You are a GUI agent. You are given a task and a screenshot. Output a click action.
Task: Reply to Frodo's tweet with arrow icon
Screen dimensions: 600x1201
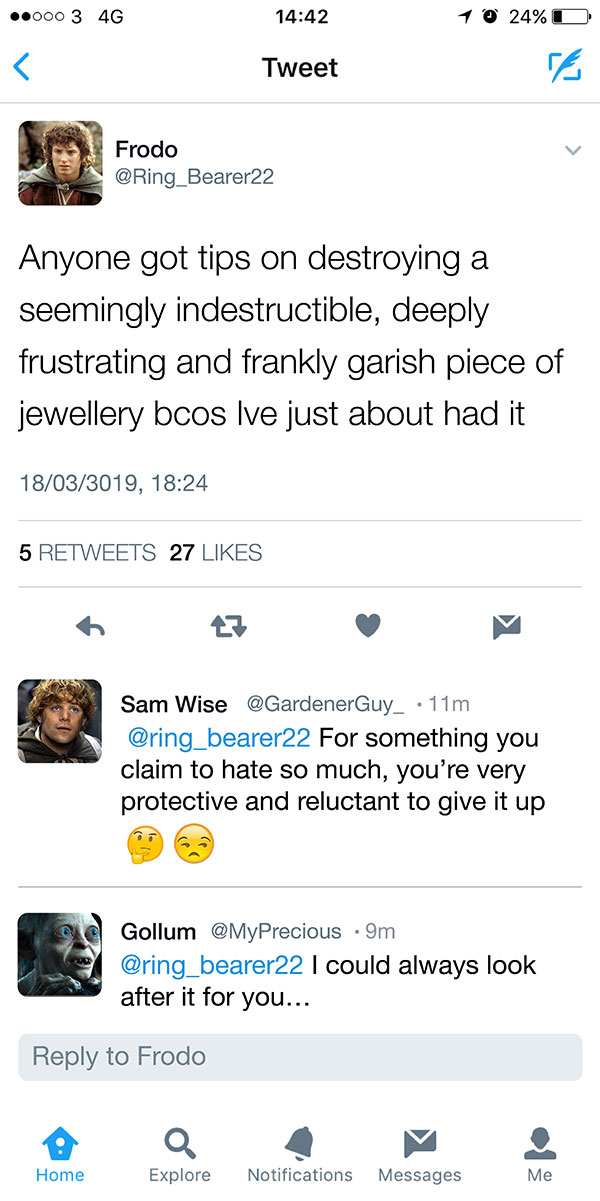91,626
